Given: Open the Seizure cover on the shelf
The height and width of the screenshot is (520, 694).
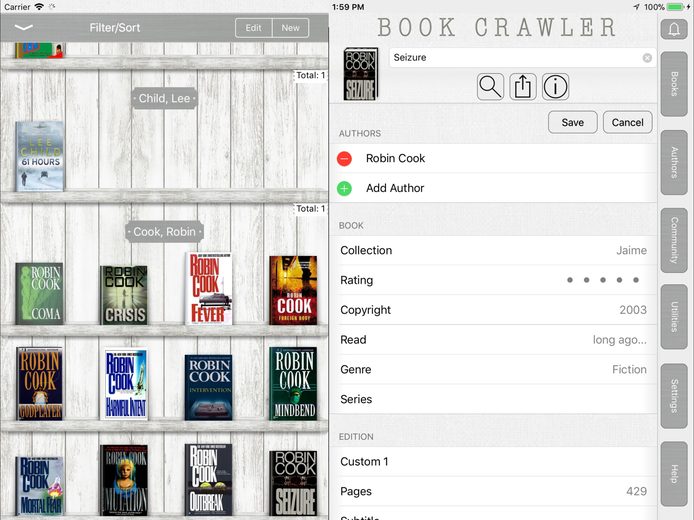Looking at the screenshot, I should tap(293, 483).
